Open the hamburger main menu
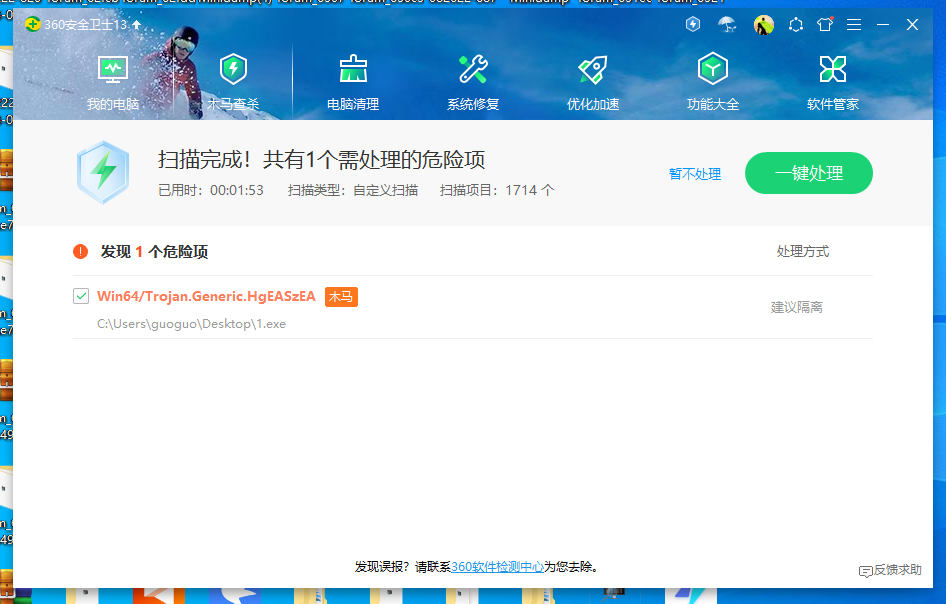This screenshot has height=604, width=946. click(854, 25)
